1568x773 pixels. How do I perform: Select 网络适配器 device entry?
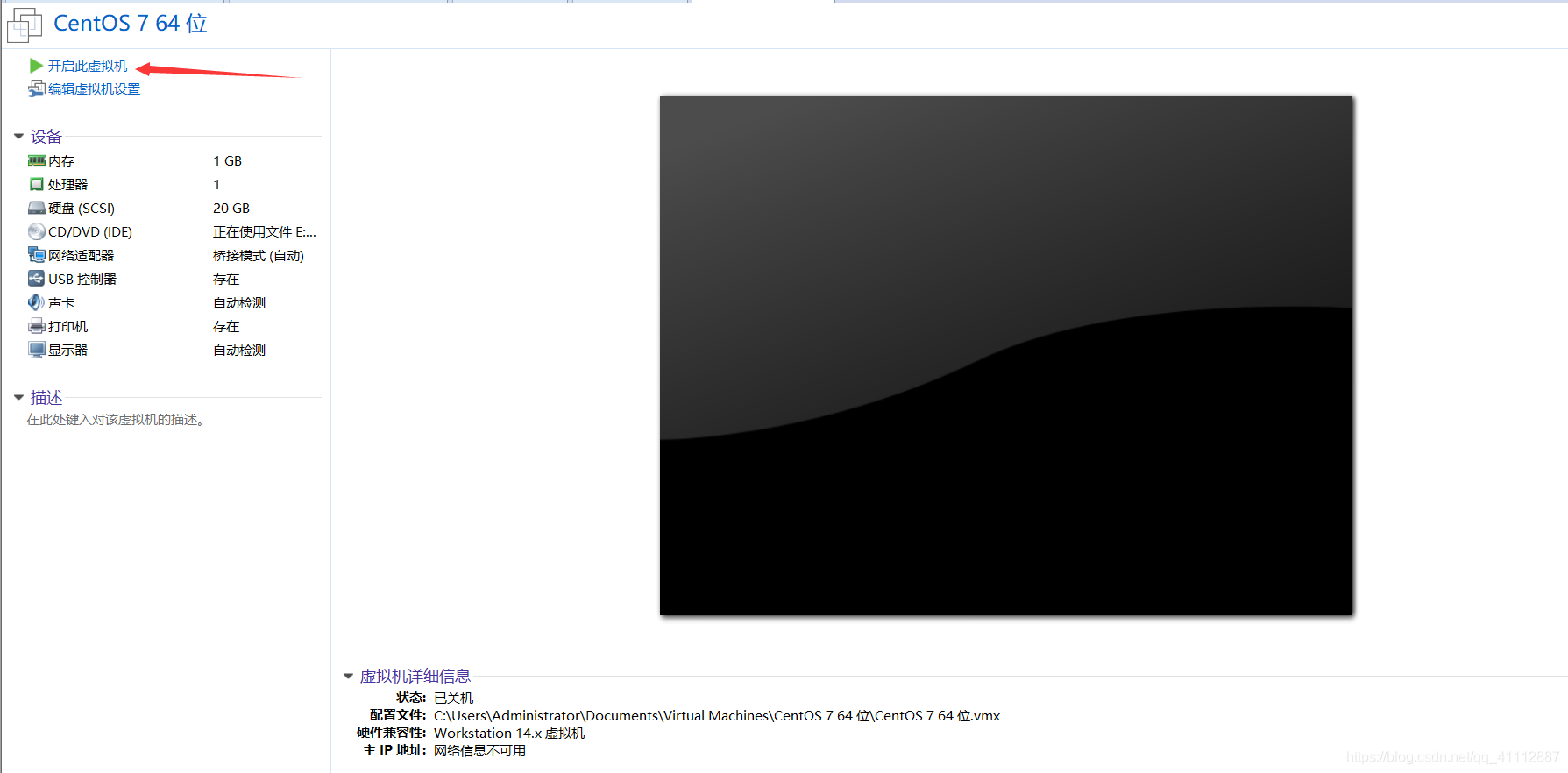click(x=81, y=256)
